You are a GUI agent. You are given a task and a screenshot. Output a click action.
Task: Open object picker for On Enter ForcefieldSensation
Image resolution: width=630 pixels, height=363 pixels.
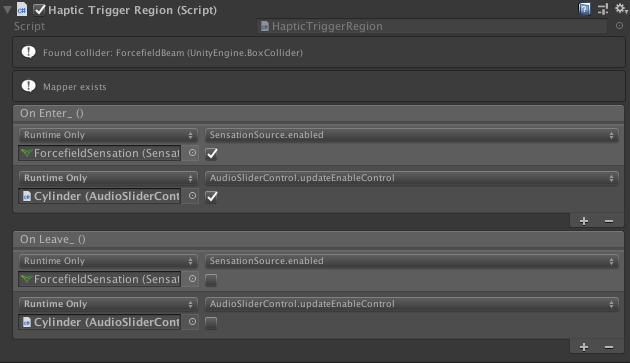click(x=192, y=153)
